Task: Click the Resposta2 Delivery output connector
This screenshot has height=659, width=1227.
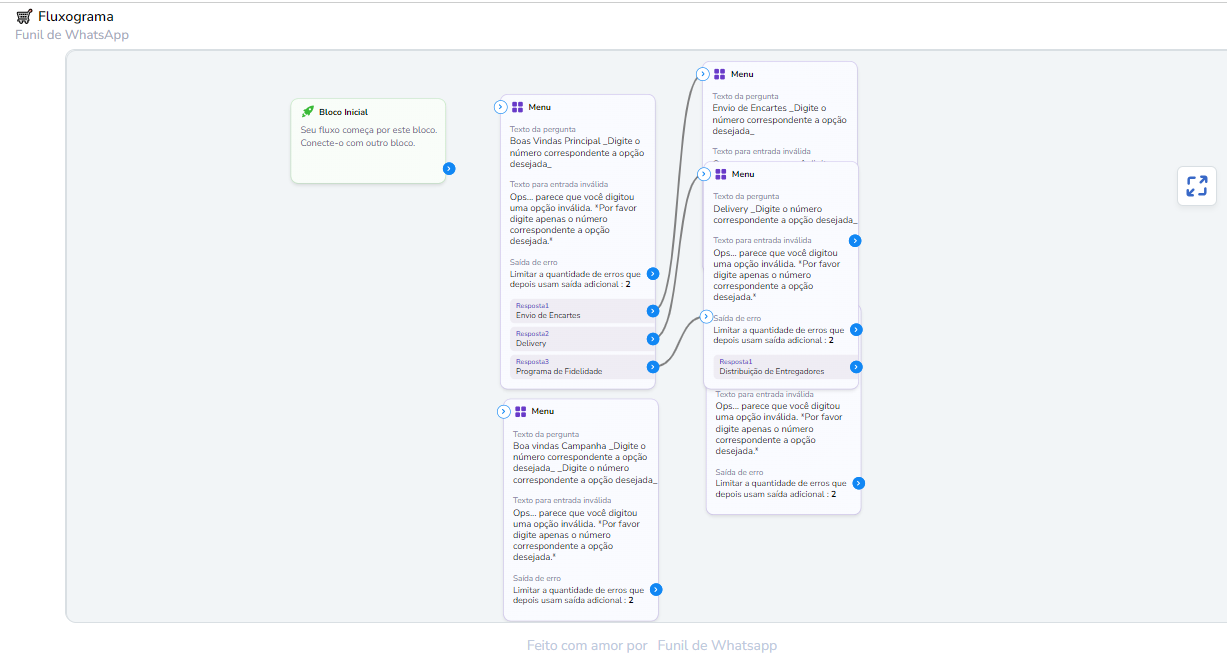Action: coord(653,339)
